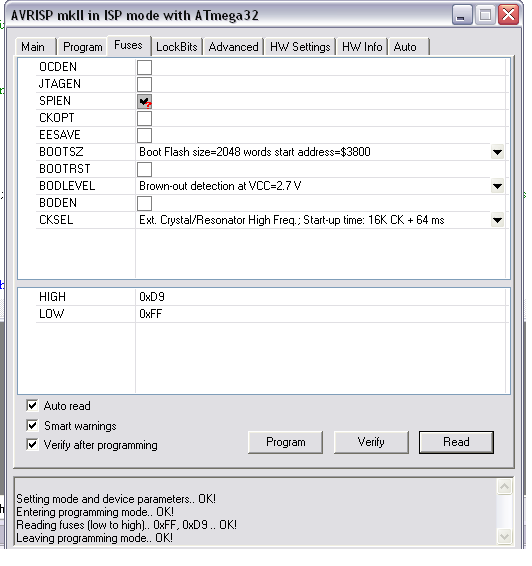Select the Auto tab

pos(408,47)
